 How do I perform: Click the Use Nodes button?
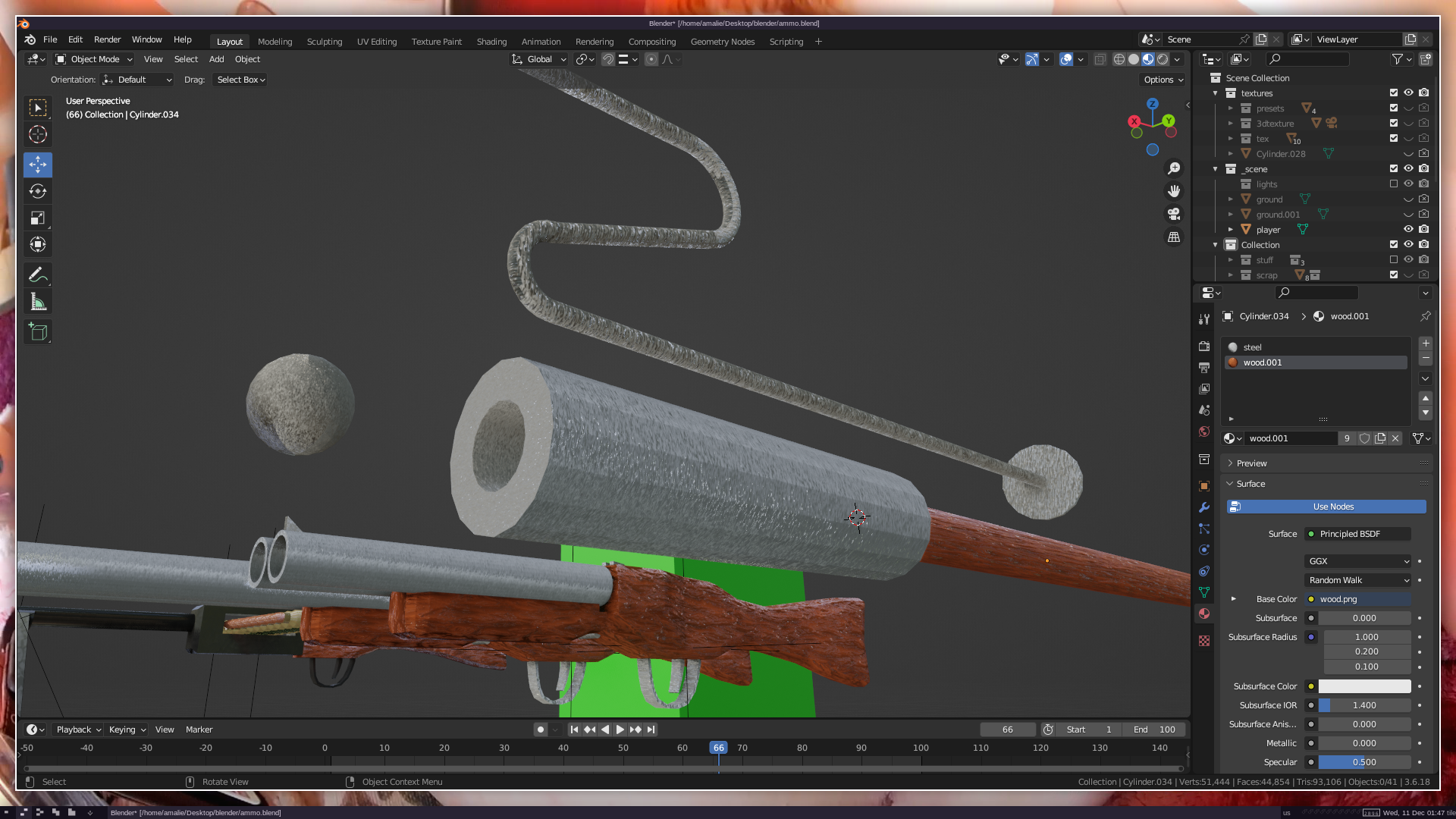tap(1332, 507)
